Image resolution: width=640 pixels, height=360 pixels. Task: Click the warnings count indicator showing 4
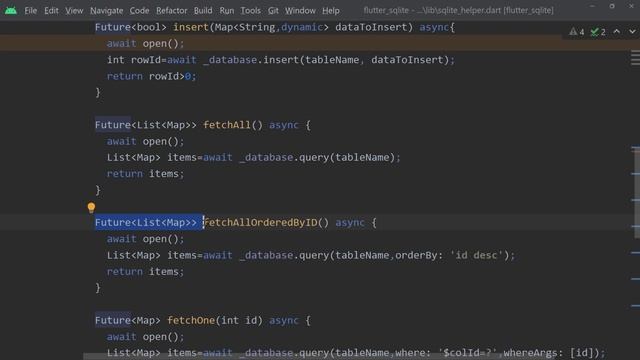point(577,32)
